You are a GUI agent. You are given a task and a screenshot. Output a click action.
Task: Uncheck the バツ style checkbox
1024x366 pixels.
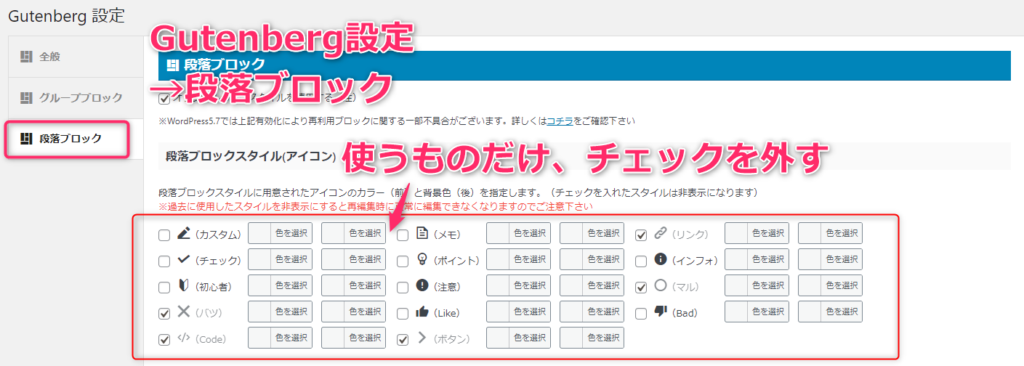tap(165, 313)
